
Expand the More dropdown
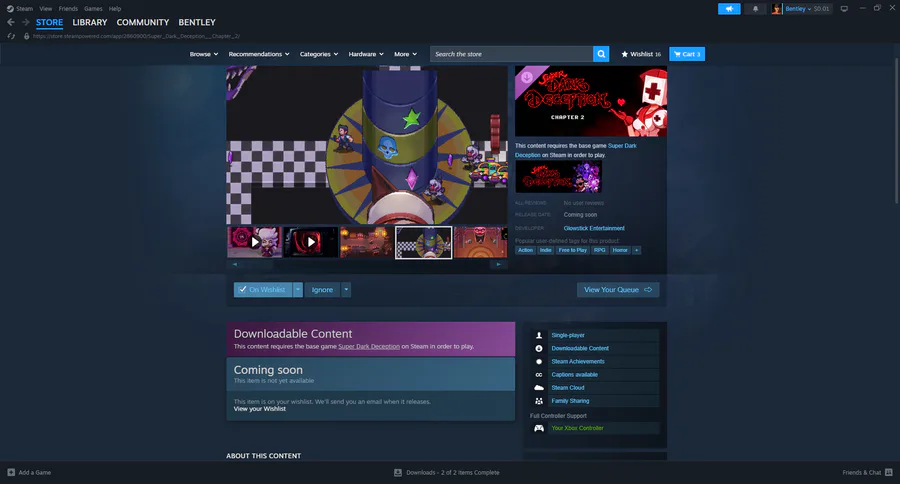[405, 54]
